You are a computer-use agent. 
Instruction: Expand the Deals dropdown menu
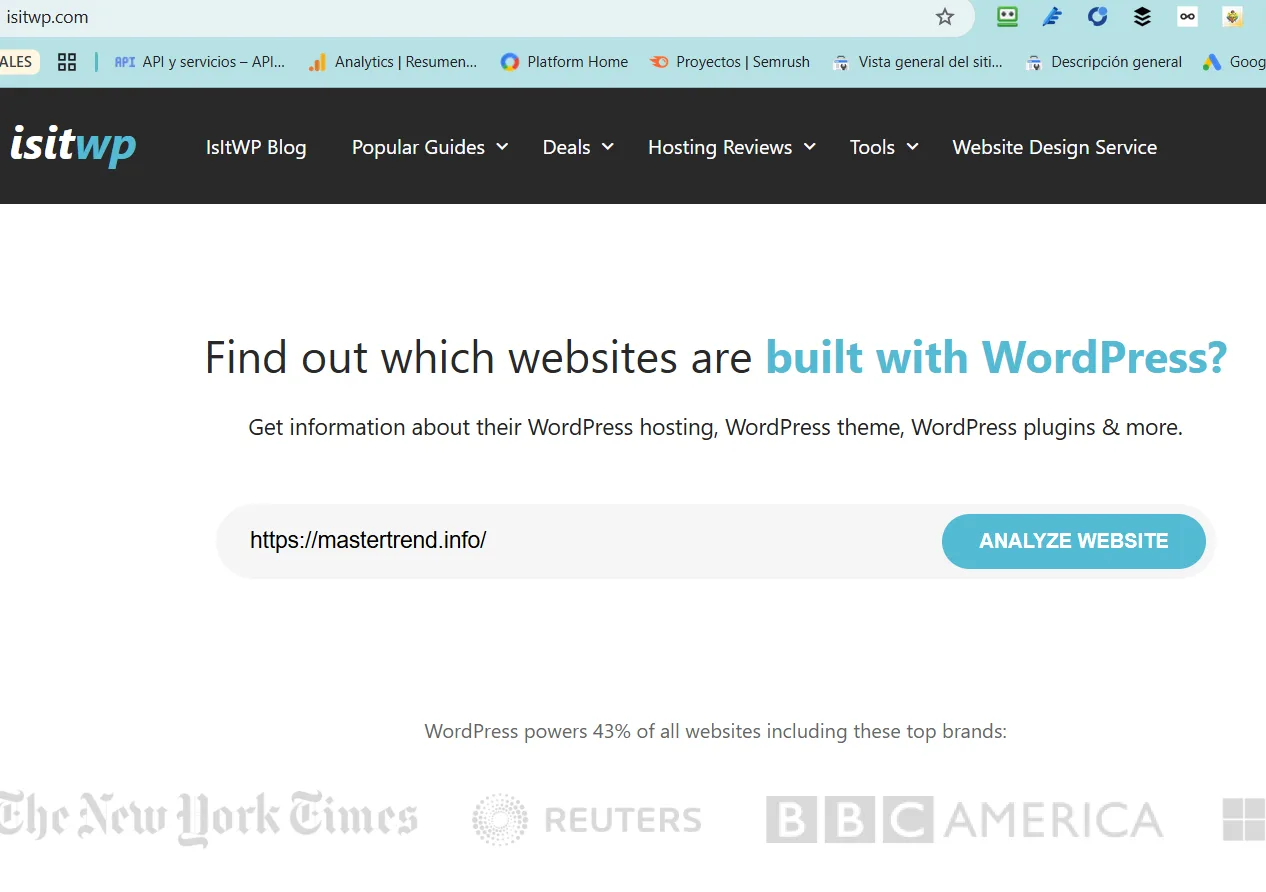(x=578, y=147)
